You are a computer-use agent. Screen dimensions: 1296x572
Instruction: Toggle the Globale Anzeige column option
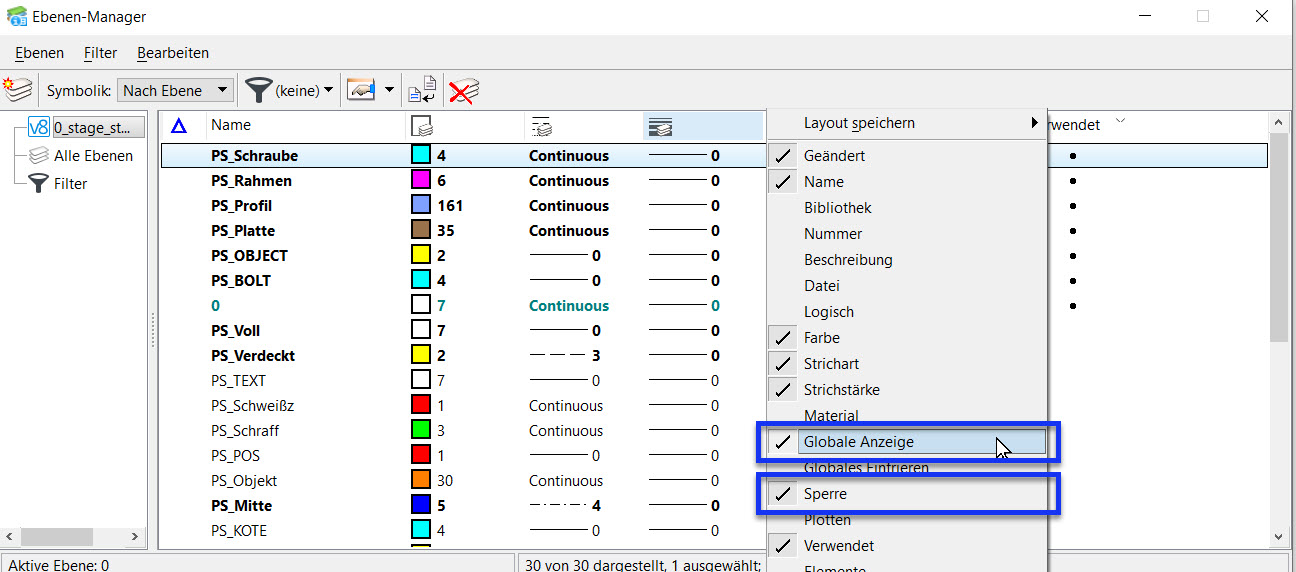908,442
